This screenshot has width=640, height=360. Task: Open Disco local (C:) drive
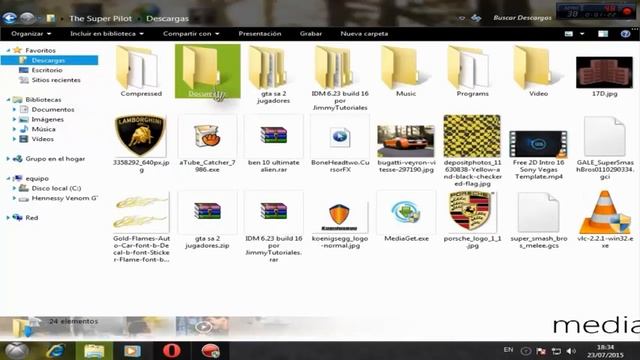tap(56, 188)
